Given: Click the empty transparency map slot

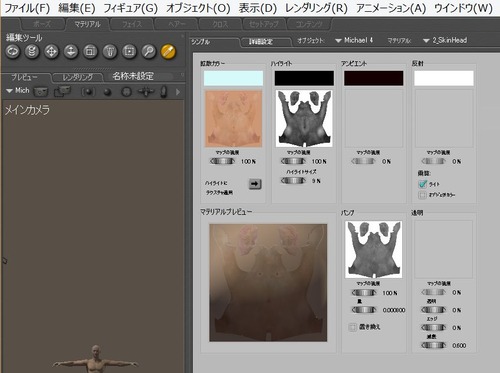Looking at the screenshot, I should coord(444,249).
